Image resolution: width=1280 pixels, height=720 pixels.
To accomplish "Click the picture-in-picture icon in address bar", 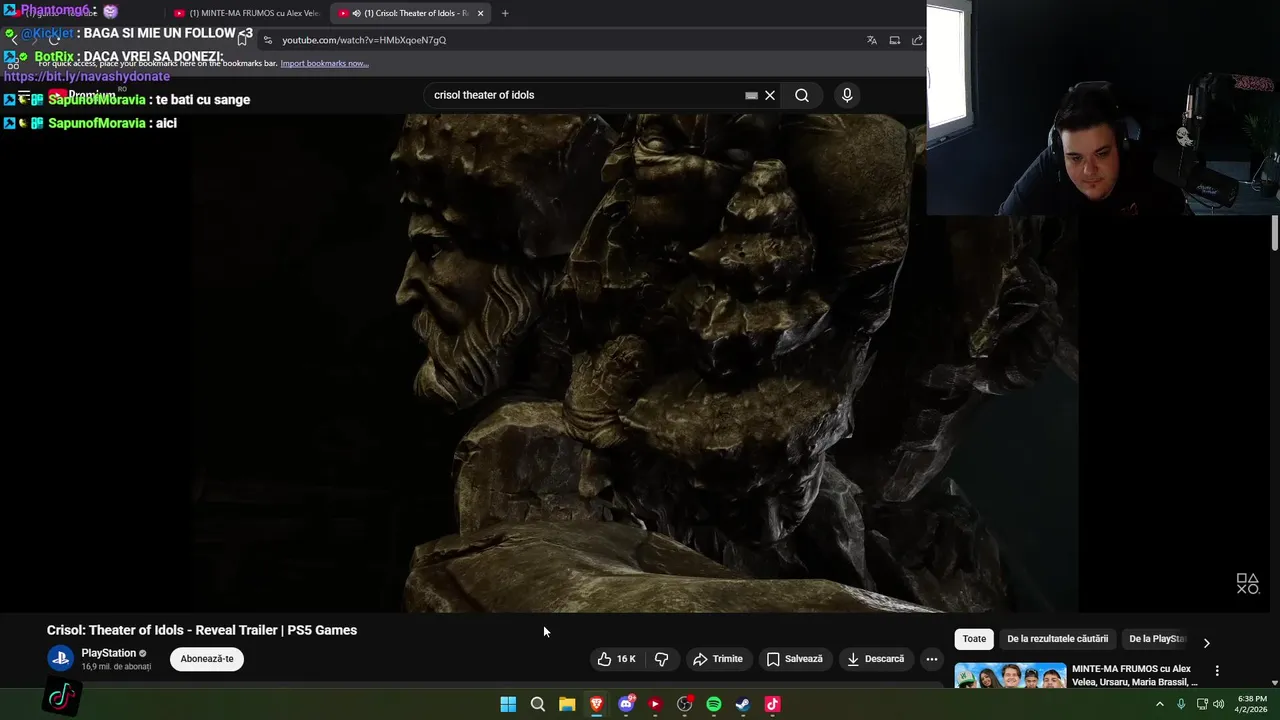I will tap(895, 40).
